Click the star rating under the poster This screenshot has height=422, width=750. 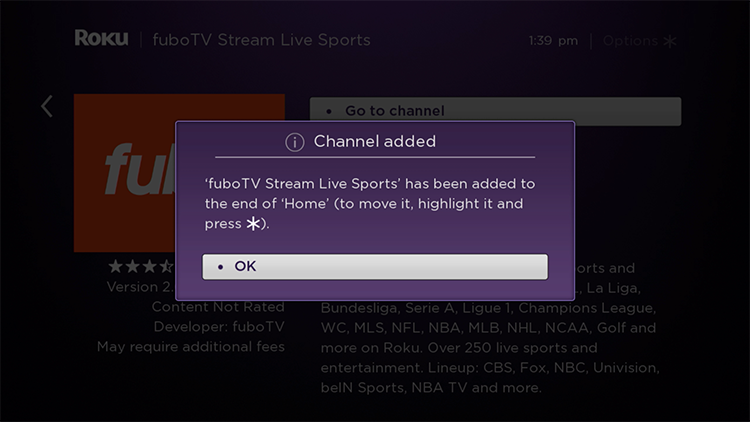(141, 266)
